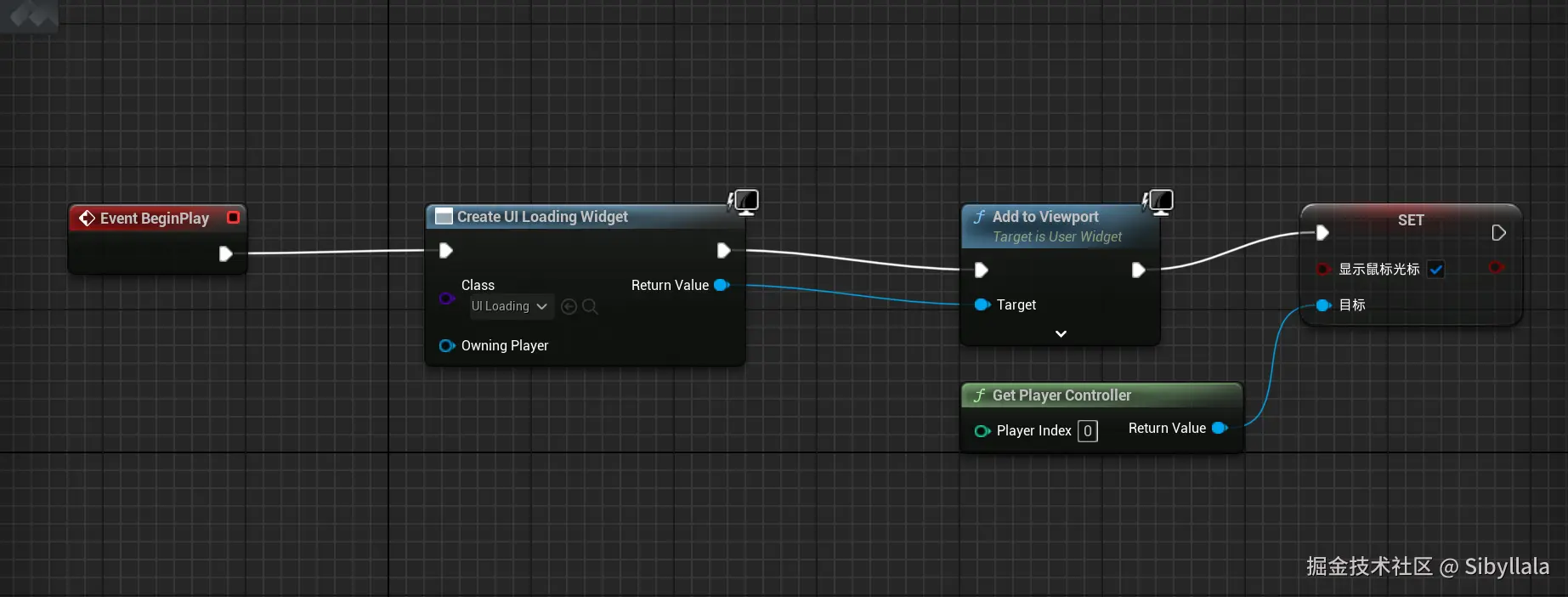Click the purple Class input pin
This screenshot has height=597, width=1568.
tap(446, 298)
